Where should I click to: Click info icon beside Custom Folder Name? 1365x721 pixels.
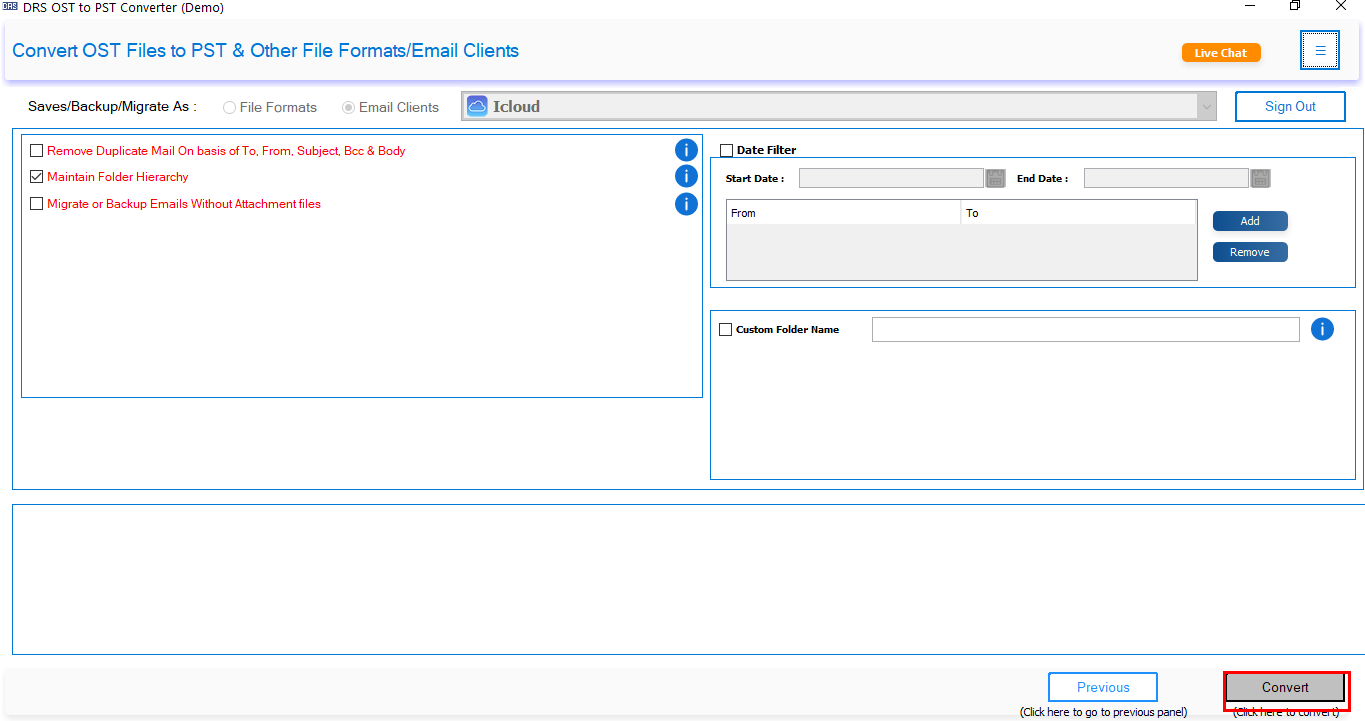point(1322,329)
